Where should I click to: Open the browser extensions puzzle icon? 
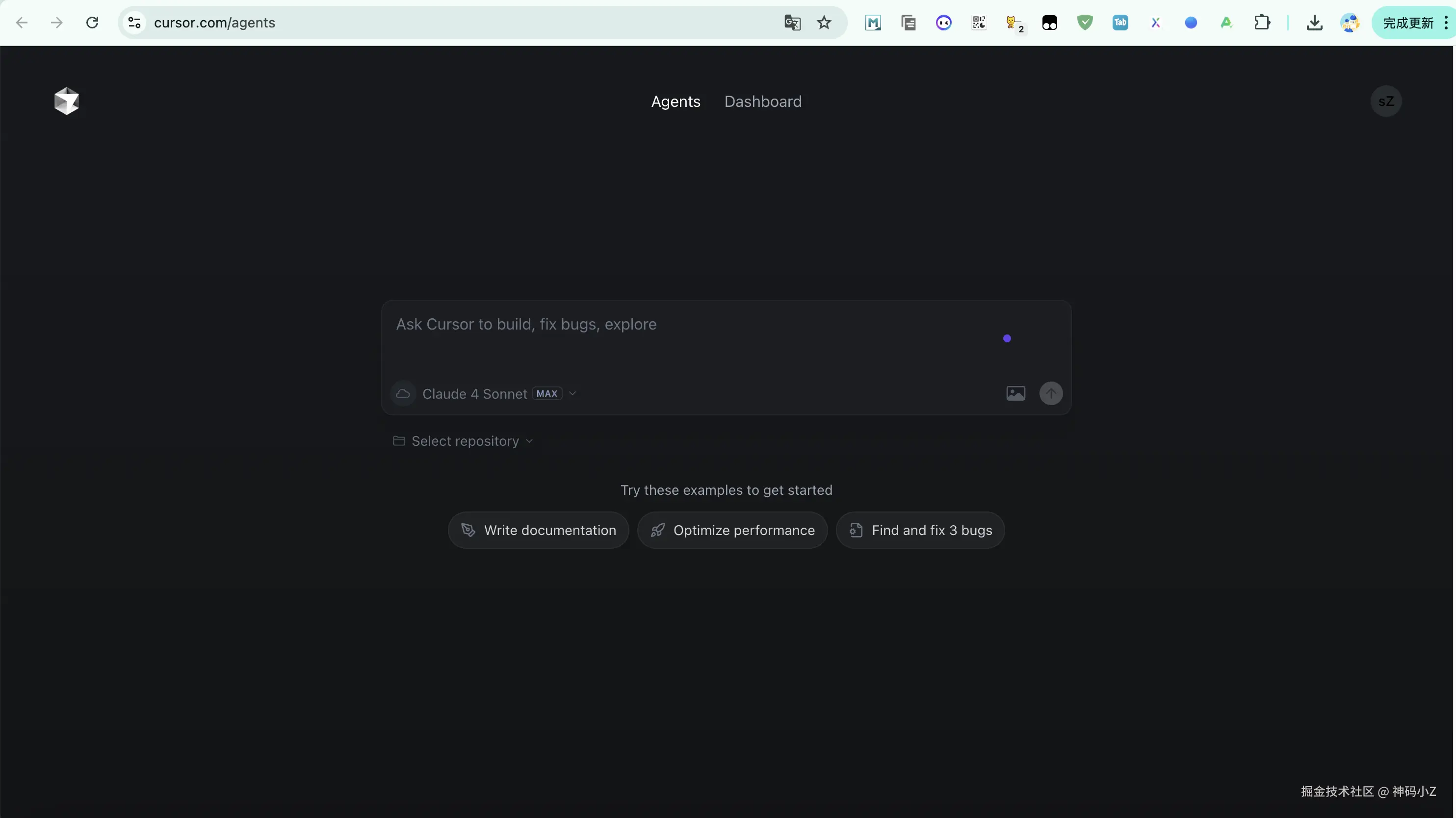coord(1262,23)
